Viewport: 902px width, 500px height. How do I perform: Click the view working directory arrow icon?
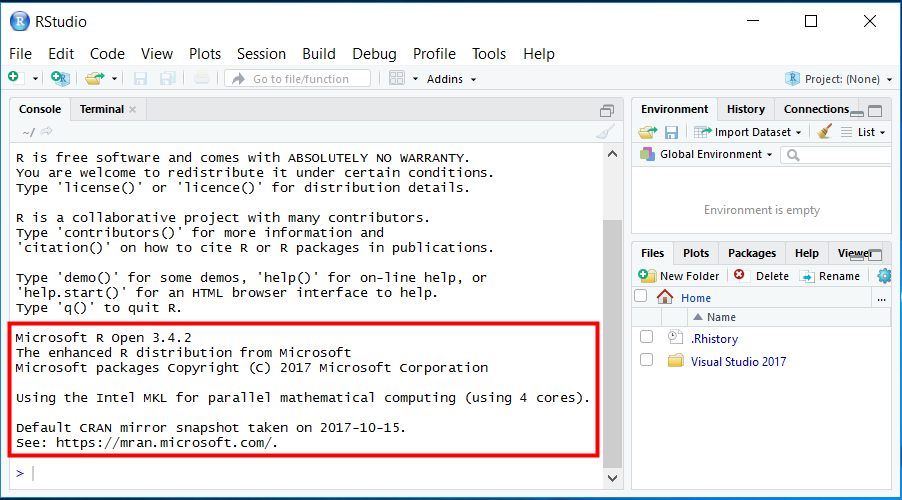(47, 132)
